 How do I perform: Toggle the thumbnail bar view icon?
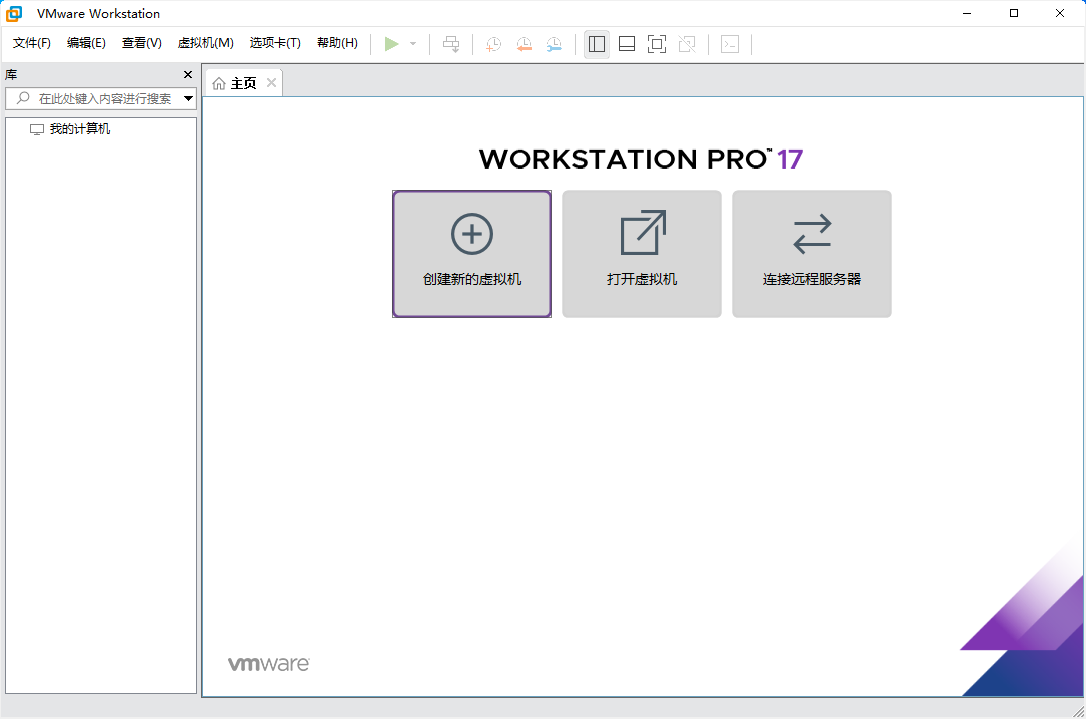coord(627,44)
